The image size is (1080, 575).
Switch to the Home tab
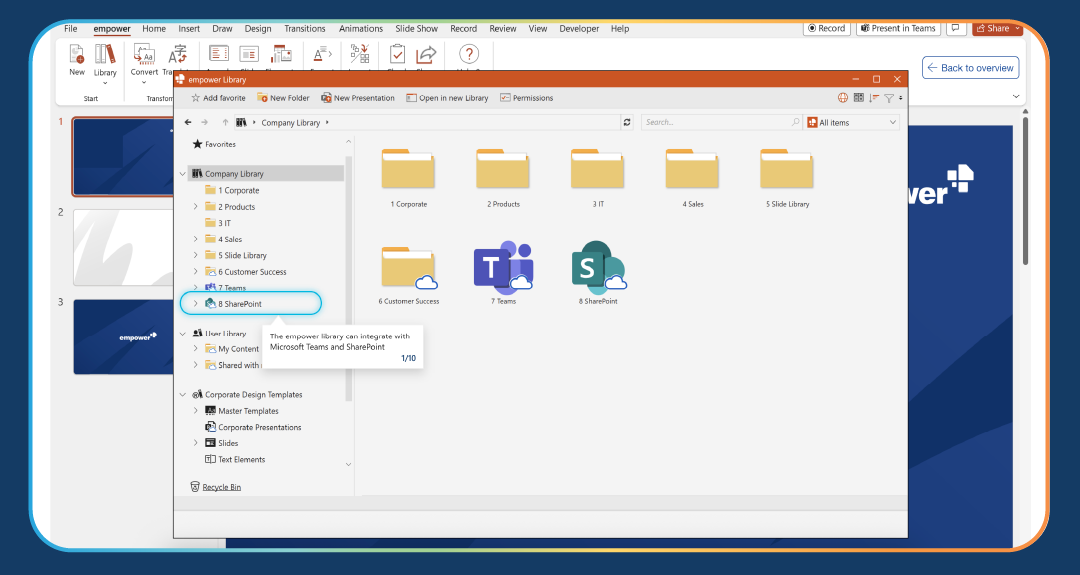pos(154,28)
